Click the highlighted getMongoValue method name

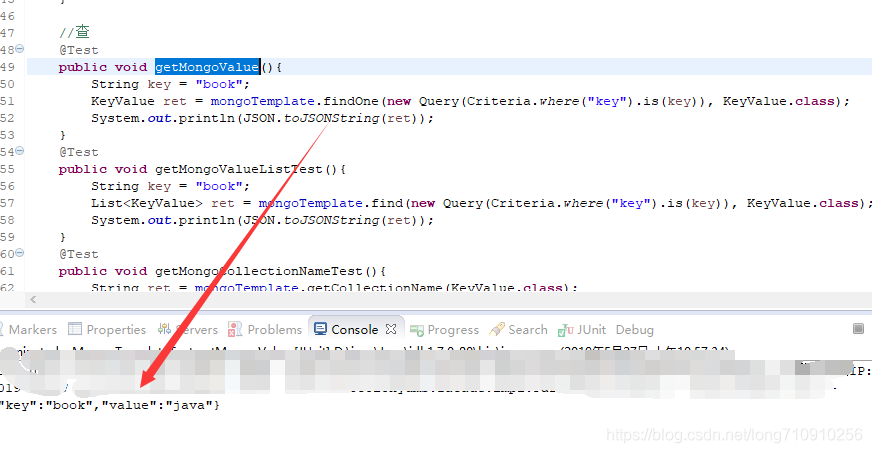[207, 67]
